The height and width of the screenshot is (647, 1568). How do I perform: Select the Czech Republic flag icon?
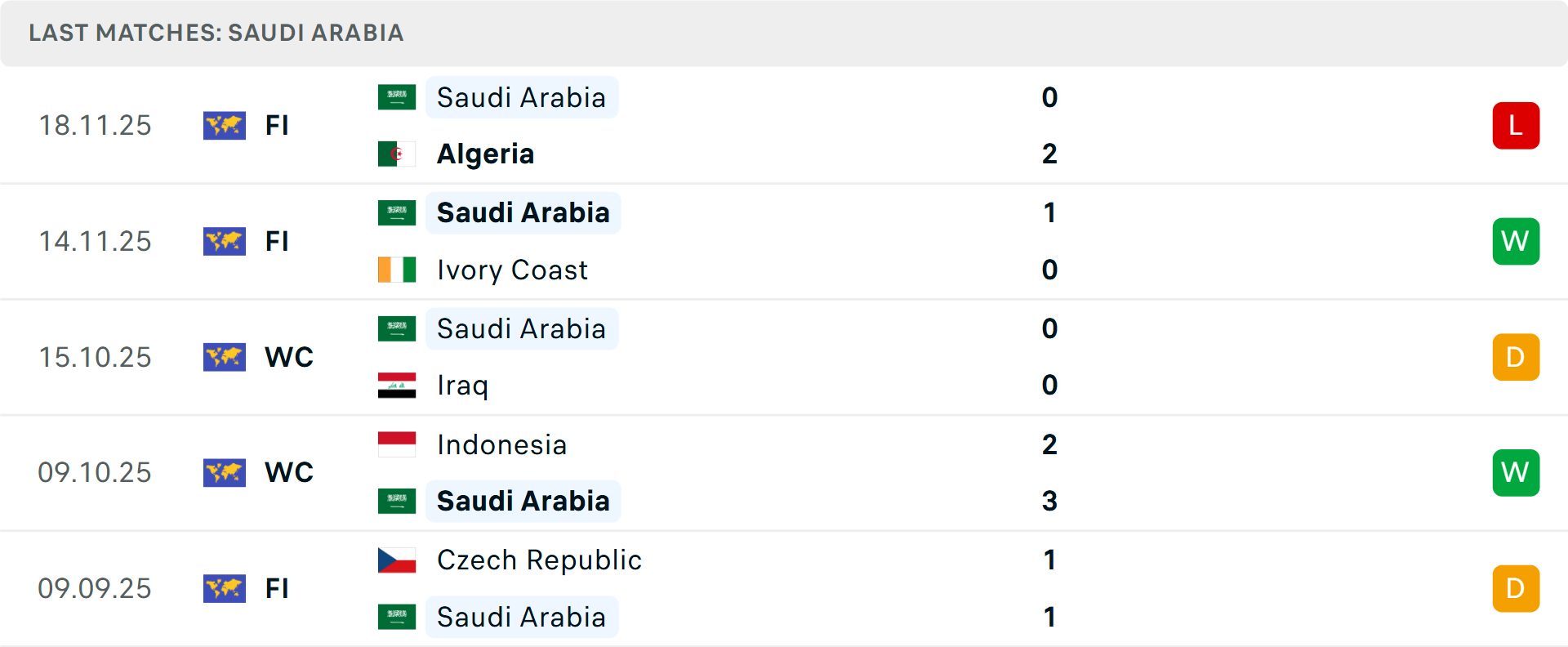click(x=397, y=560)
